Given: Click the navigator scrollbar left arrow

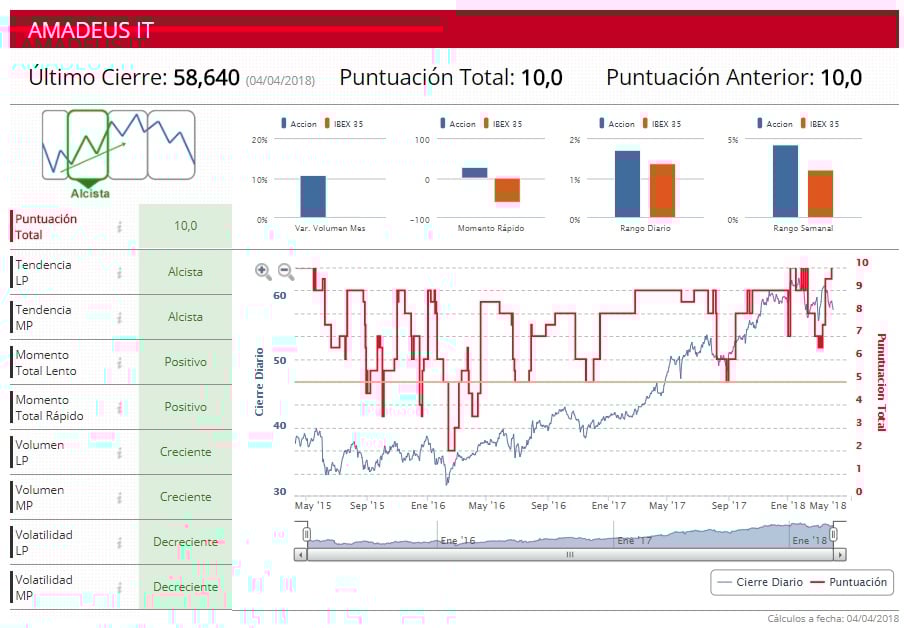Looking at the screenshot, I should point(300,555).
